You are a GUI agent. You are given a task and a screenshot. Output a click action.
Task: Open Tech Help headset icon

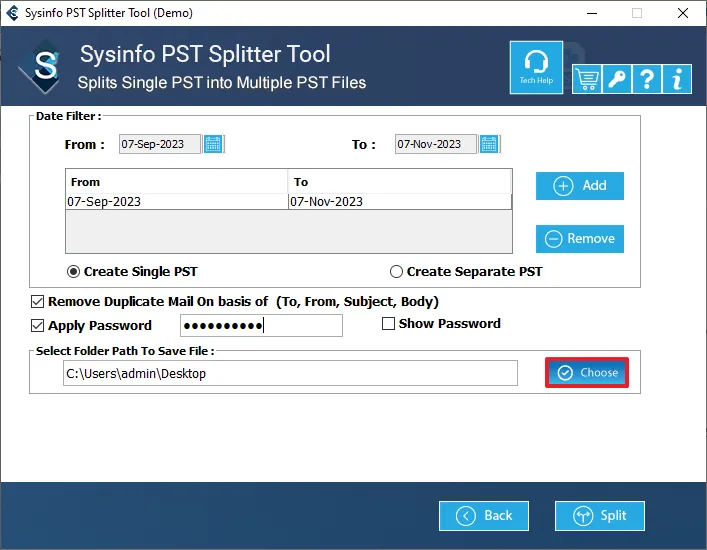pos(536,66)
